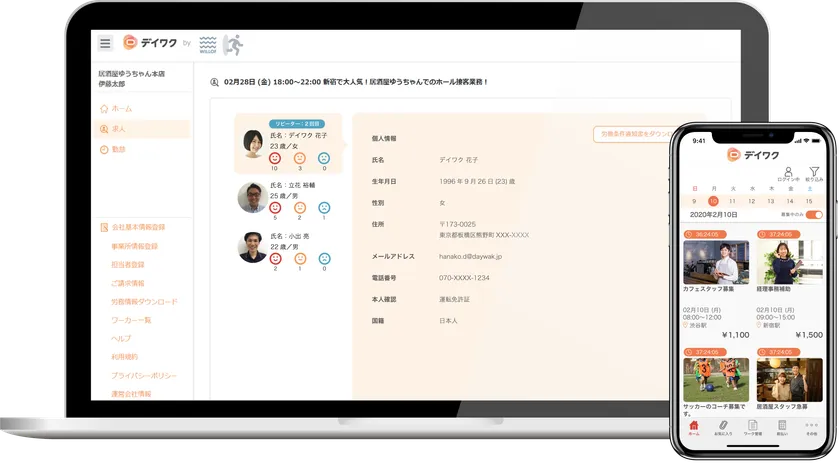Open 労務情報ダウンロード link
This screenshot has width=840, height=474.
click(x=144, y=302)
